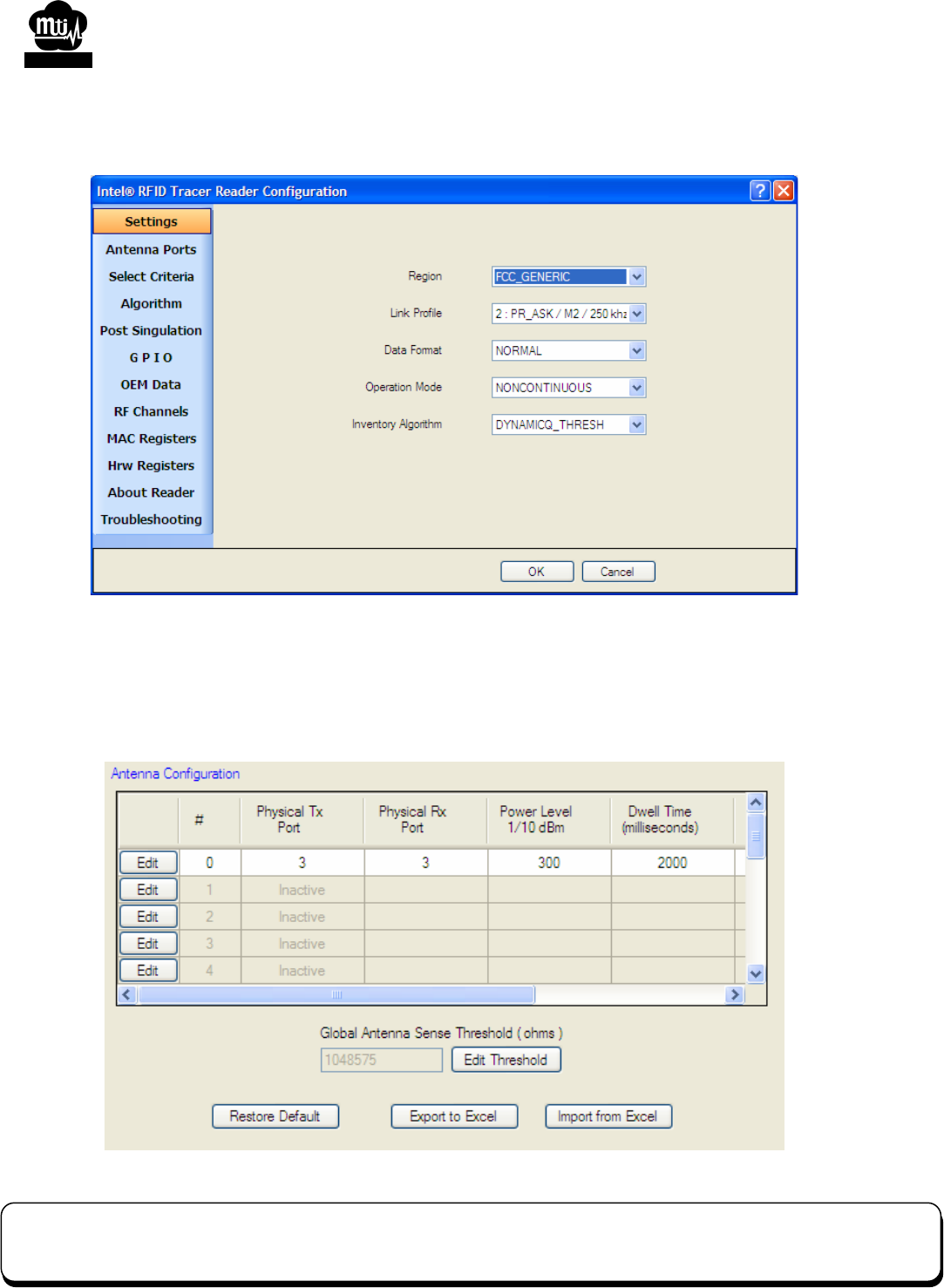
Task: Click the Physical Tx Port column header
Action: pos(302,819)
